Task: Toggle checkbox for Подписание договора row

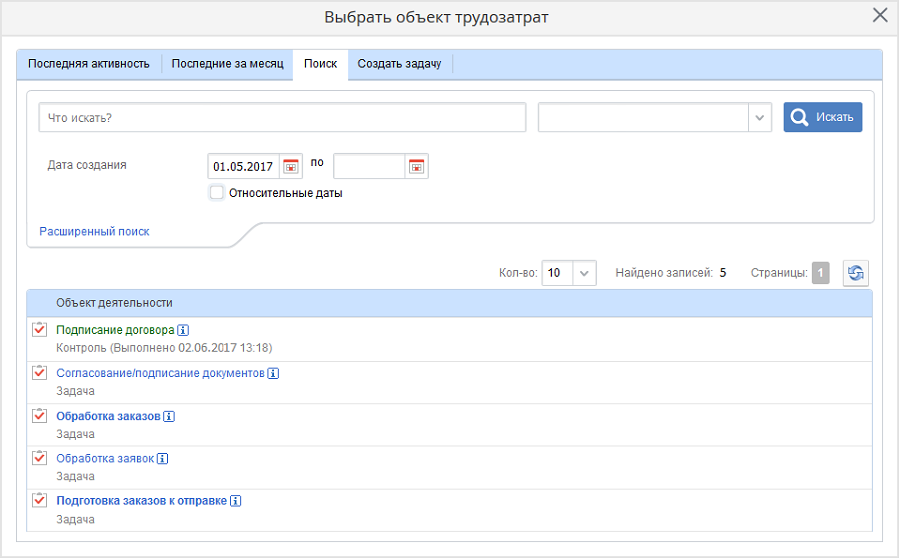Action: (40, 330)
